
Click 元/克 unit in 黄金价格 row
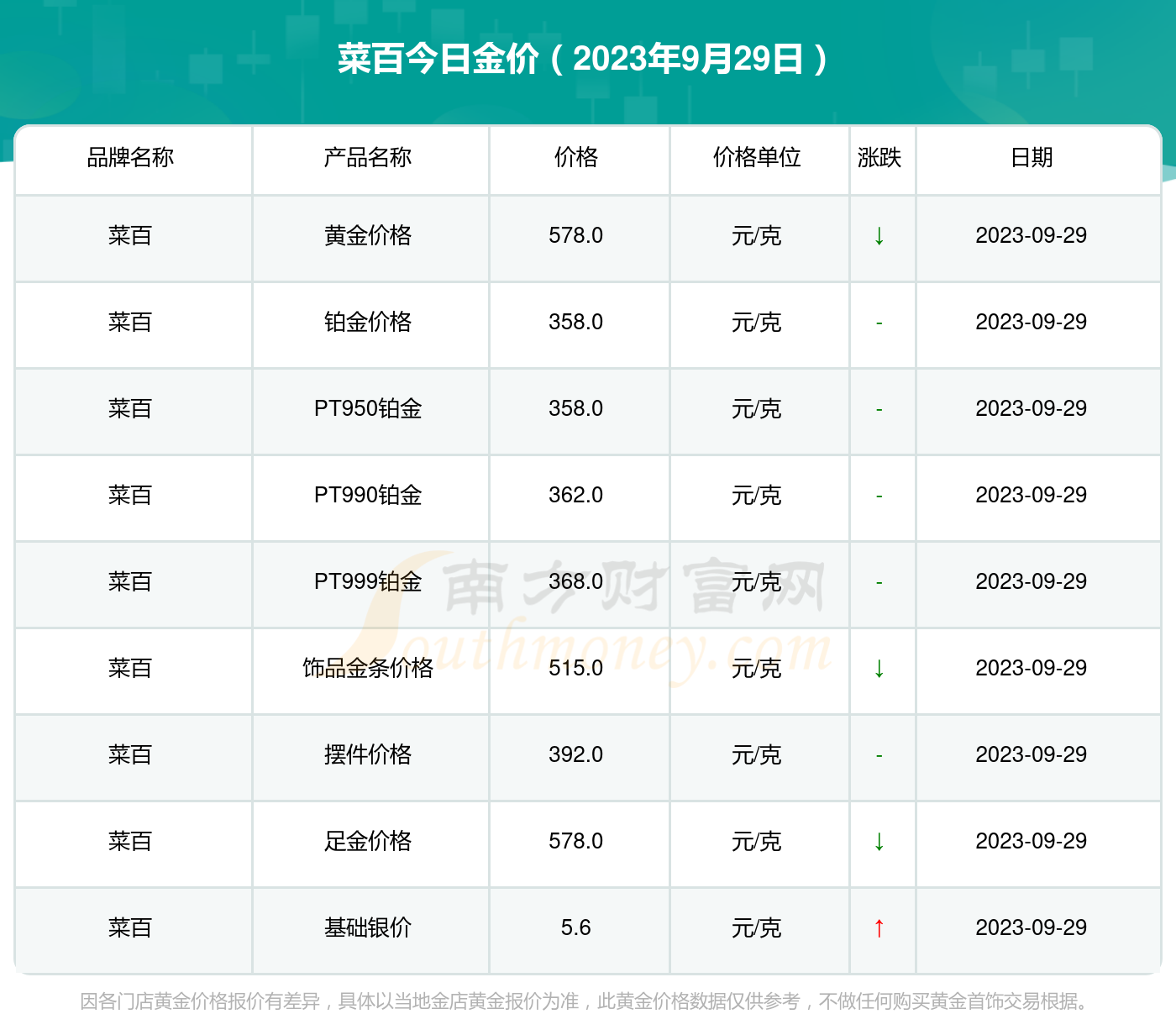pyautogui.click(x=757, y=236)
